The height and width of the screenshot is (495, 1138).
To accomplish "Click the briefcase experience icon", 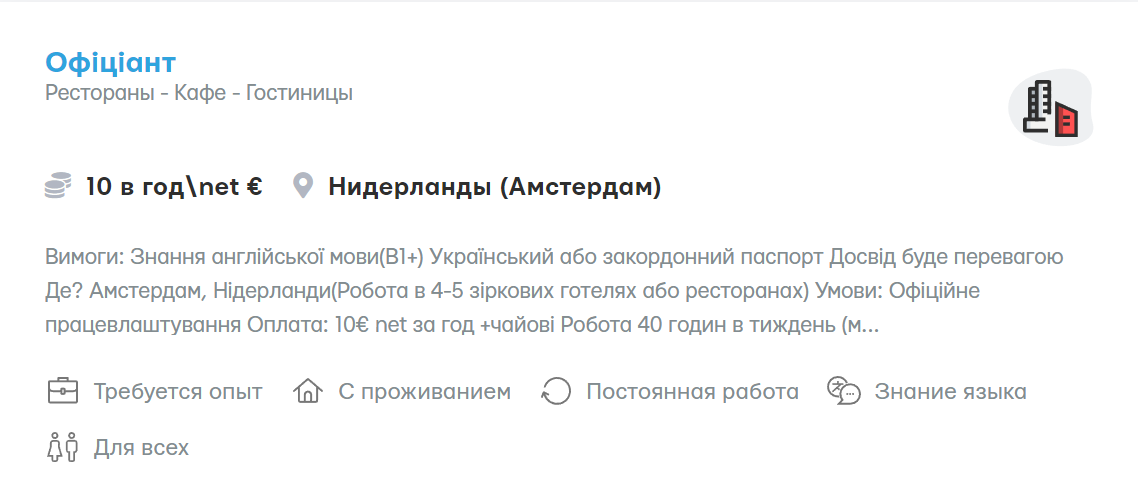I will pos(62,391).
